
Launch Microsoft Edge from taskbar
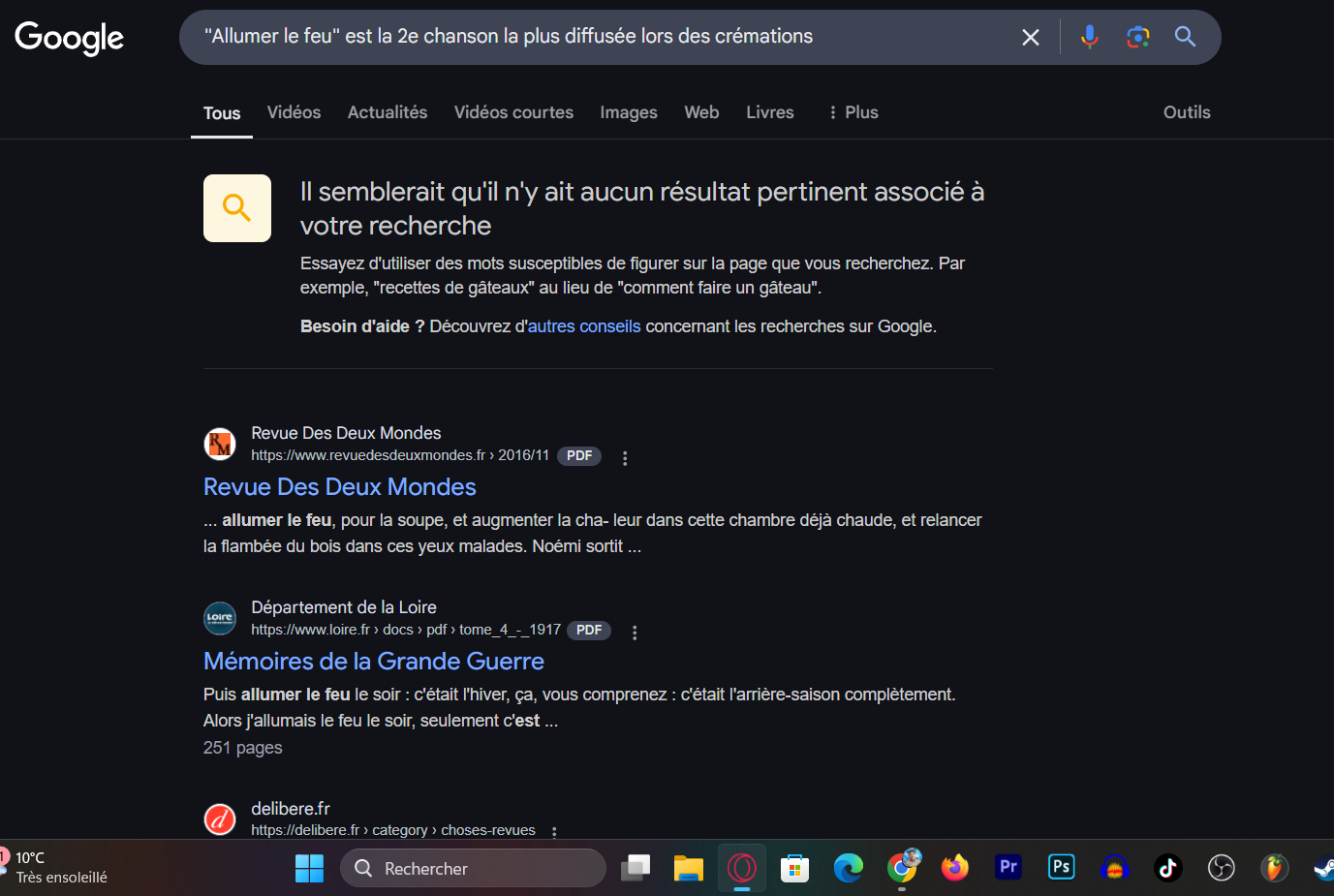pyautogui.click(x=849, y=868)
